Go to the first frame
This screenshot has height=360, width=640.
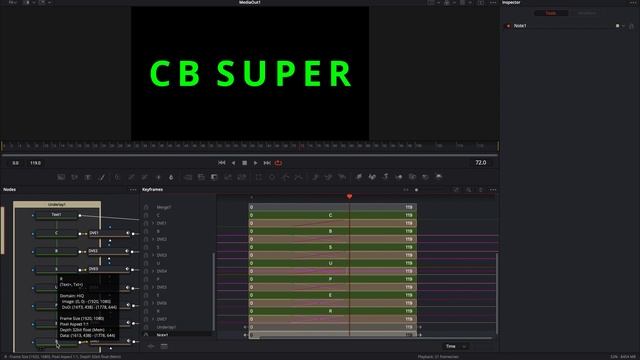(x=222, y=163)
